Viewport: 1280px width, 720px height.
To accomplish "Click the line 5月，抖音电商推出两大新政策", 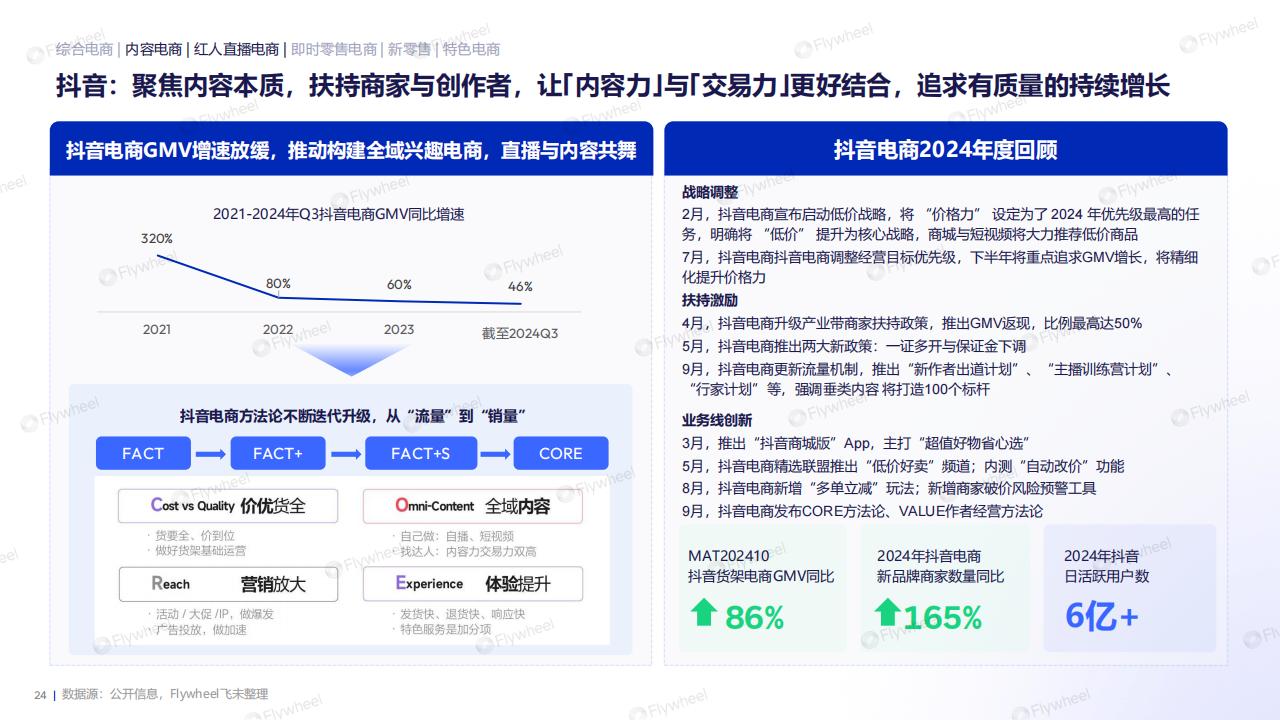I will tap(854, 346).
